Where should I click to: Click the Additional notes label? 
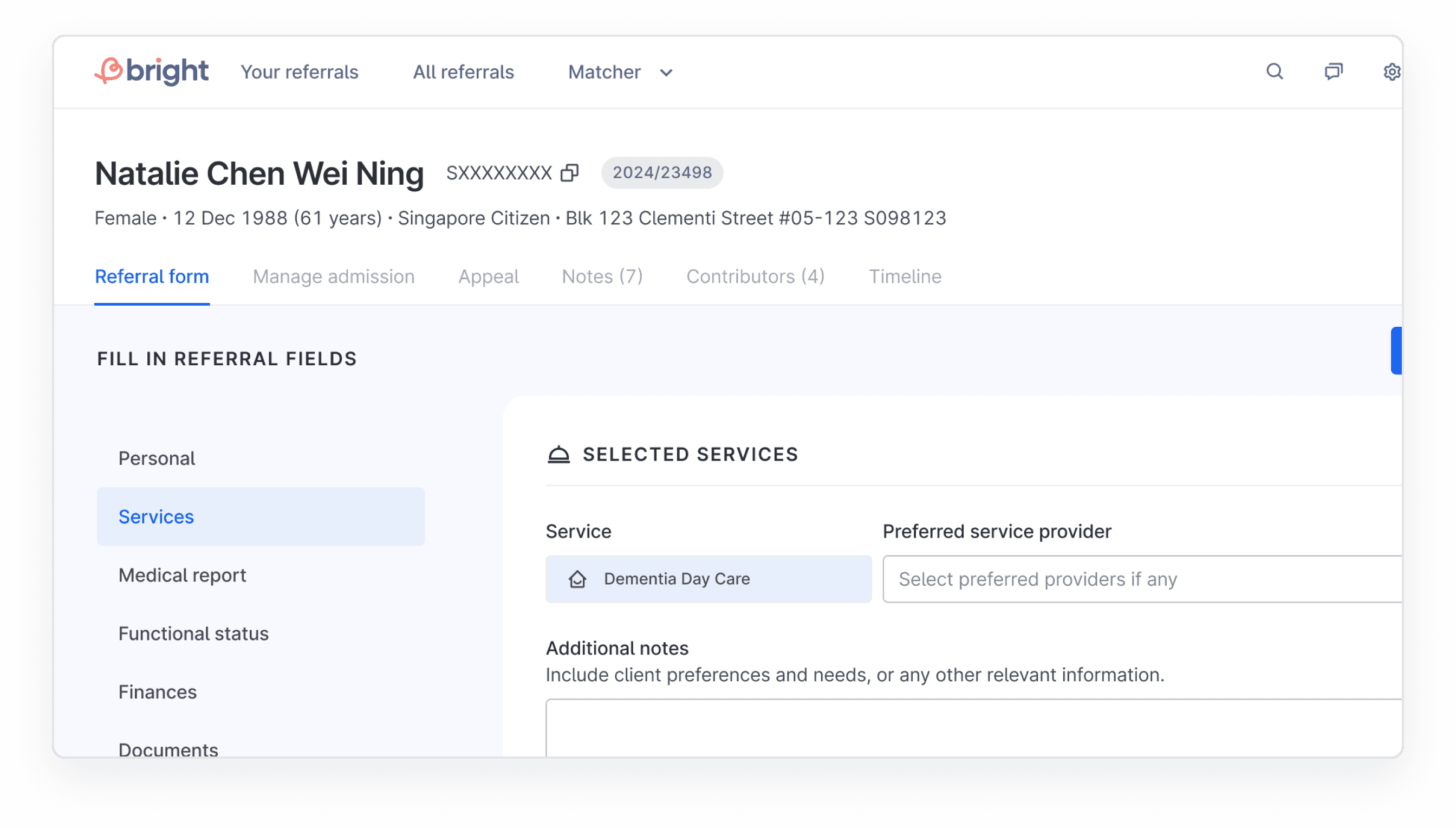coord(617,648)
